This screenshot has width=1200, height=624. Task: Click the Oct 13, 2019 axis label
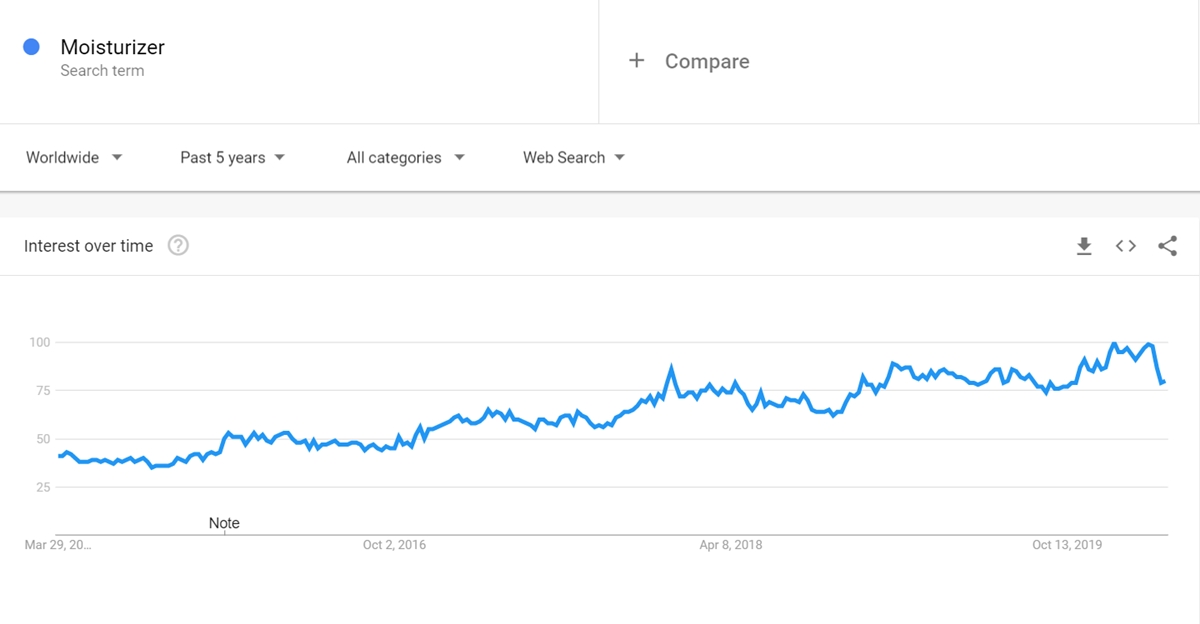(1067, 545)
